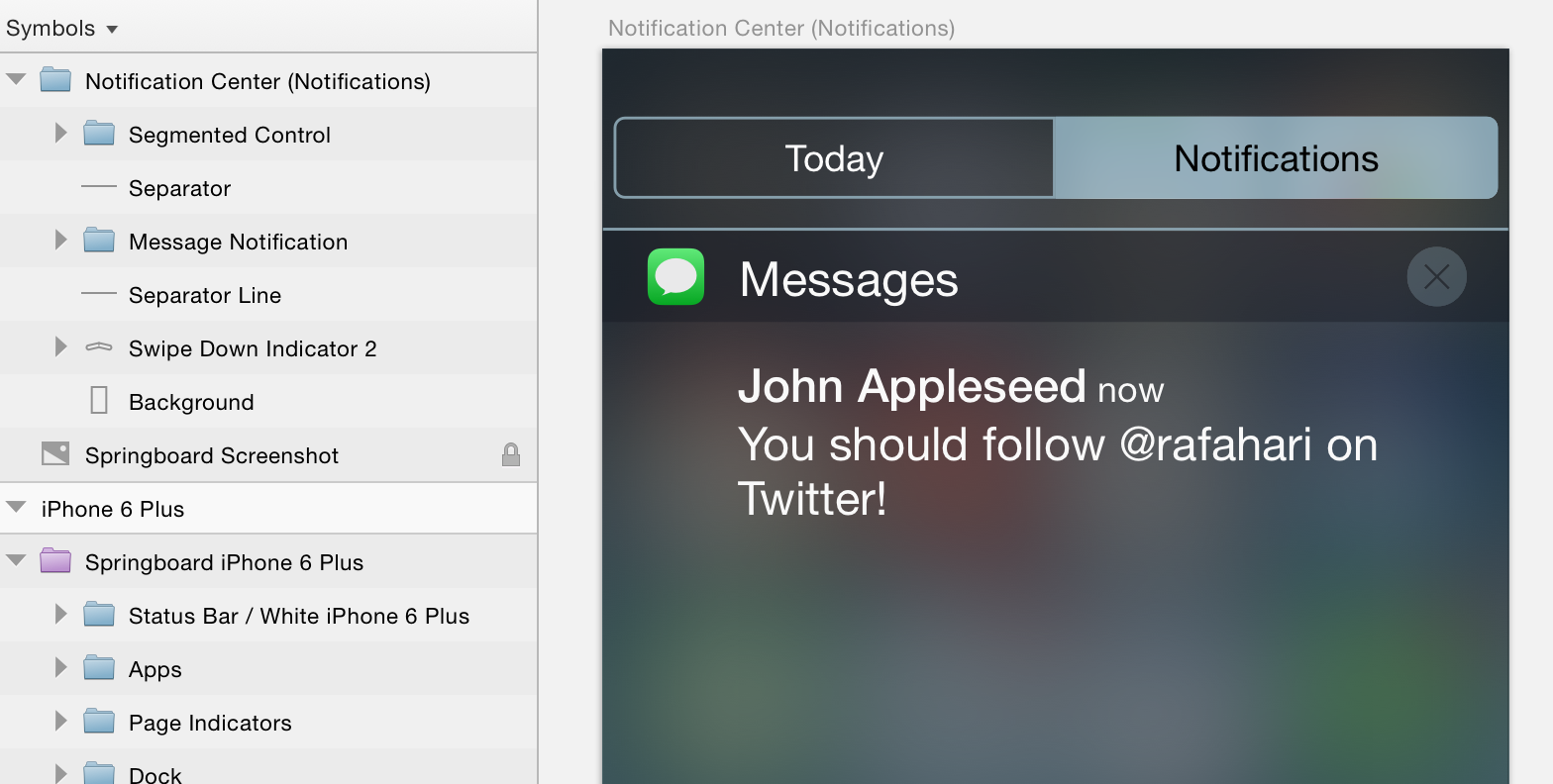
Task: Switch to the Today tab on canvas
Action: 834,158
